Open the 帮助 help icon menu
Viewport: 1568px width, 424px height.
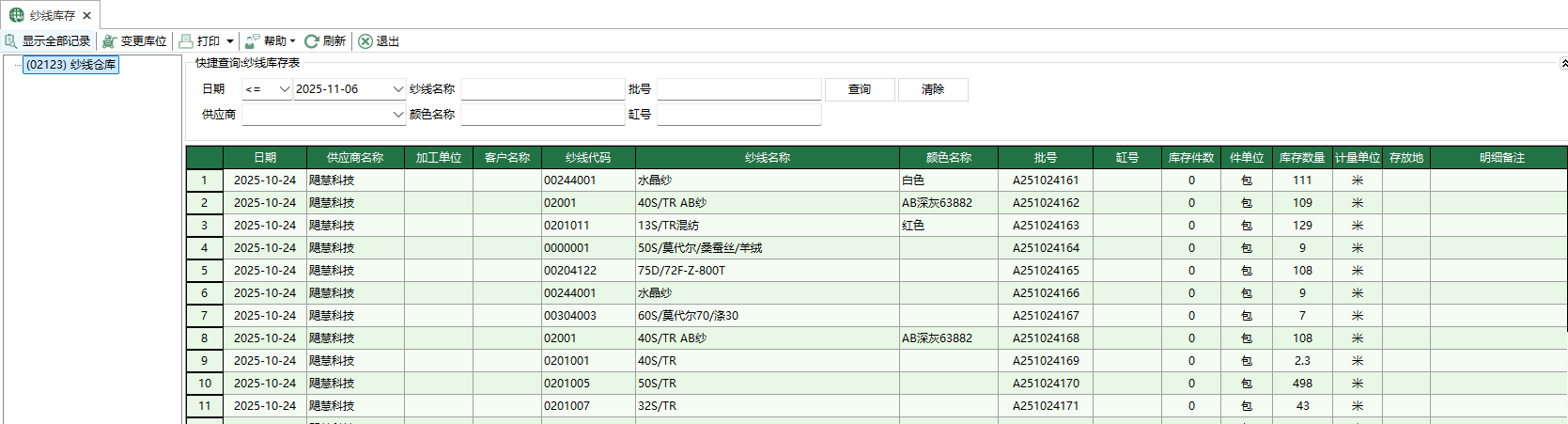[x=253, y=41]
